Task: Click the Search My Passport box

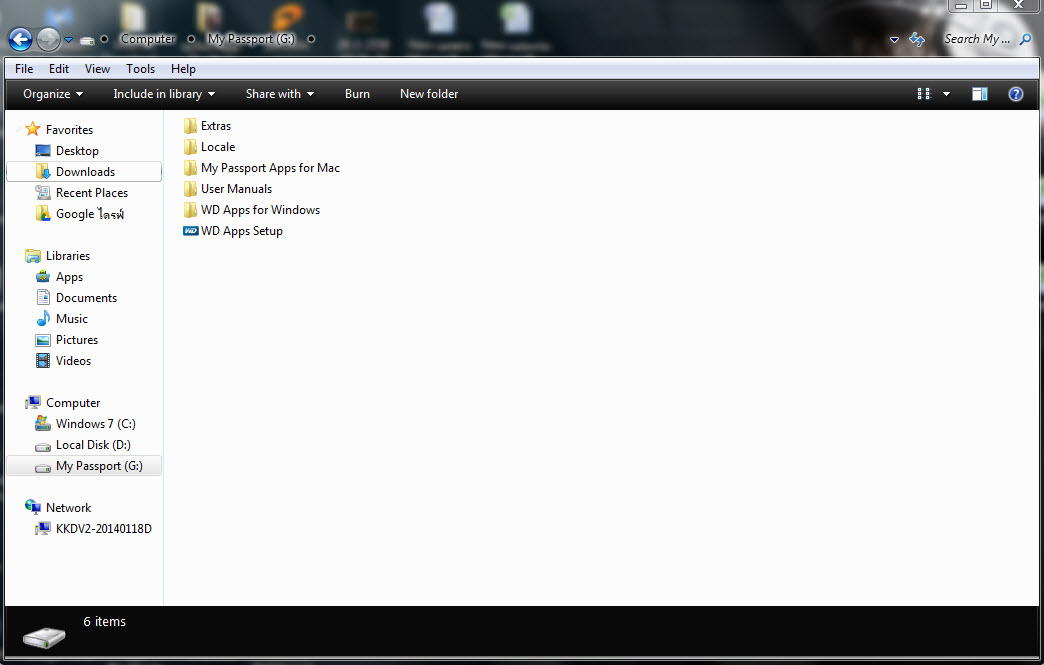Action: coord(977,39)
